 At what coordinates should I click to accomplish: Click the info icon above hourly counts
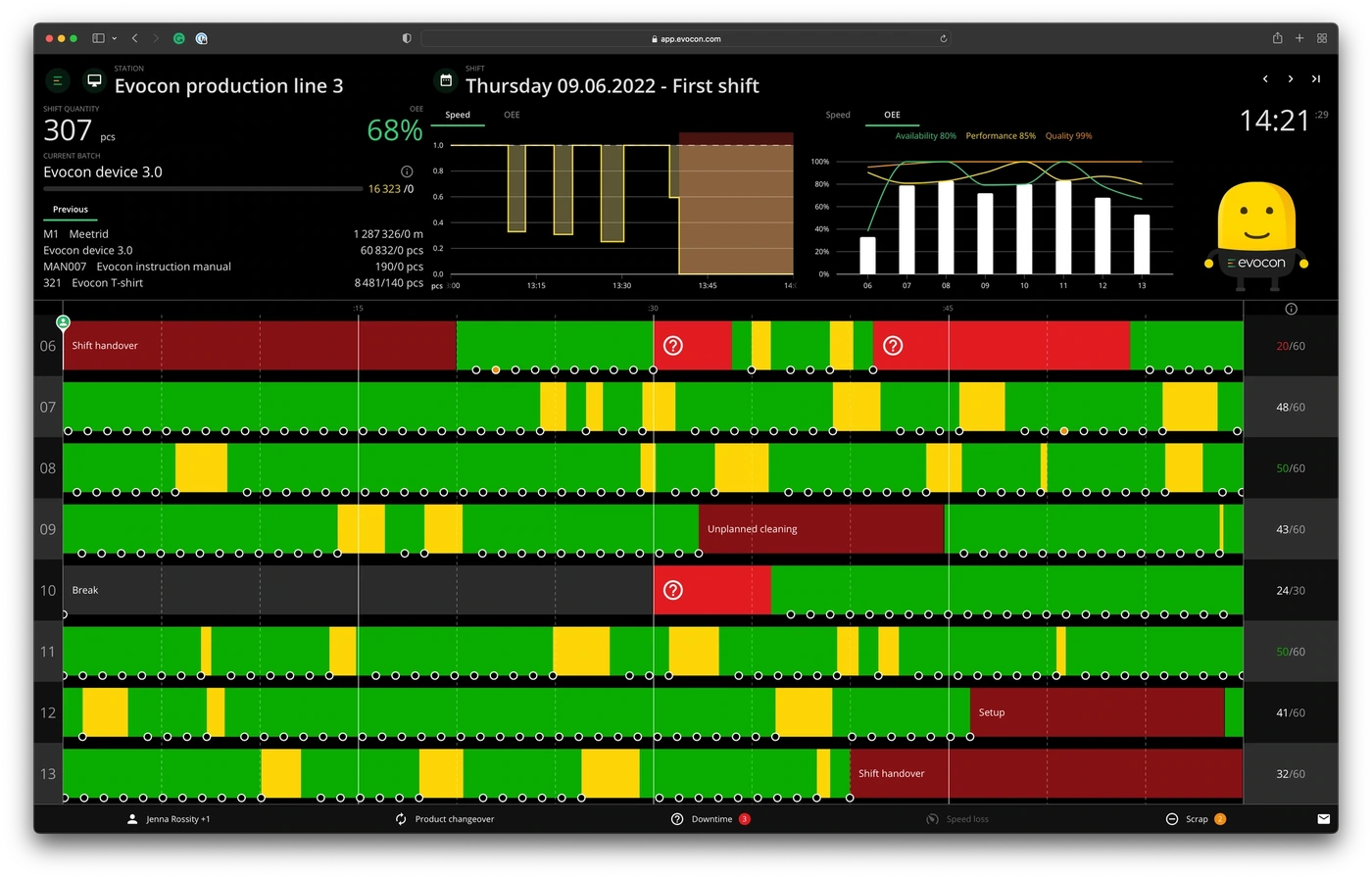click(x=1291, y=309)
